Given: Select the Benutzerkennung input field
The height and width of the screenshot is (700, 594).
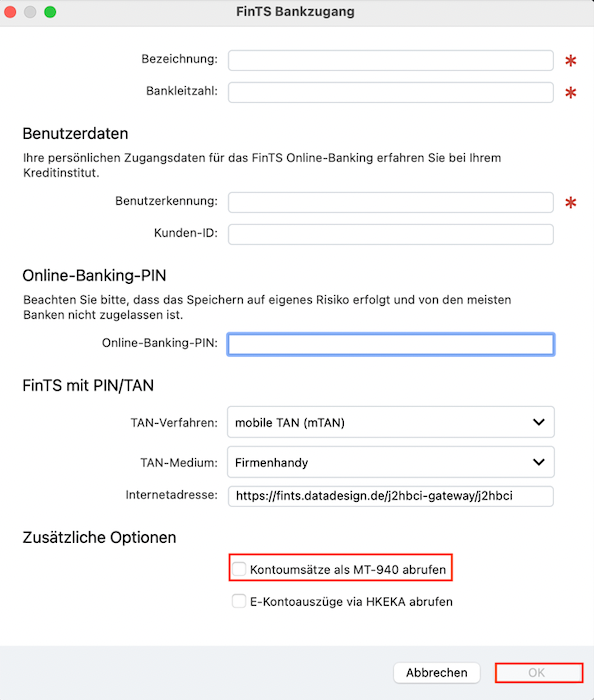Looking at the screenshot, I should point(391,202).
